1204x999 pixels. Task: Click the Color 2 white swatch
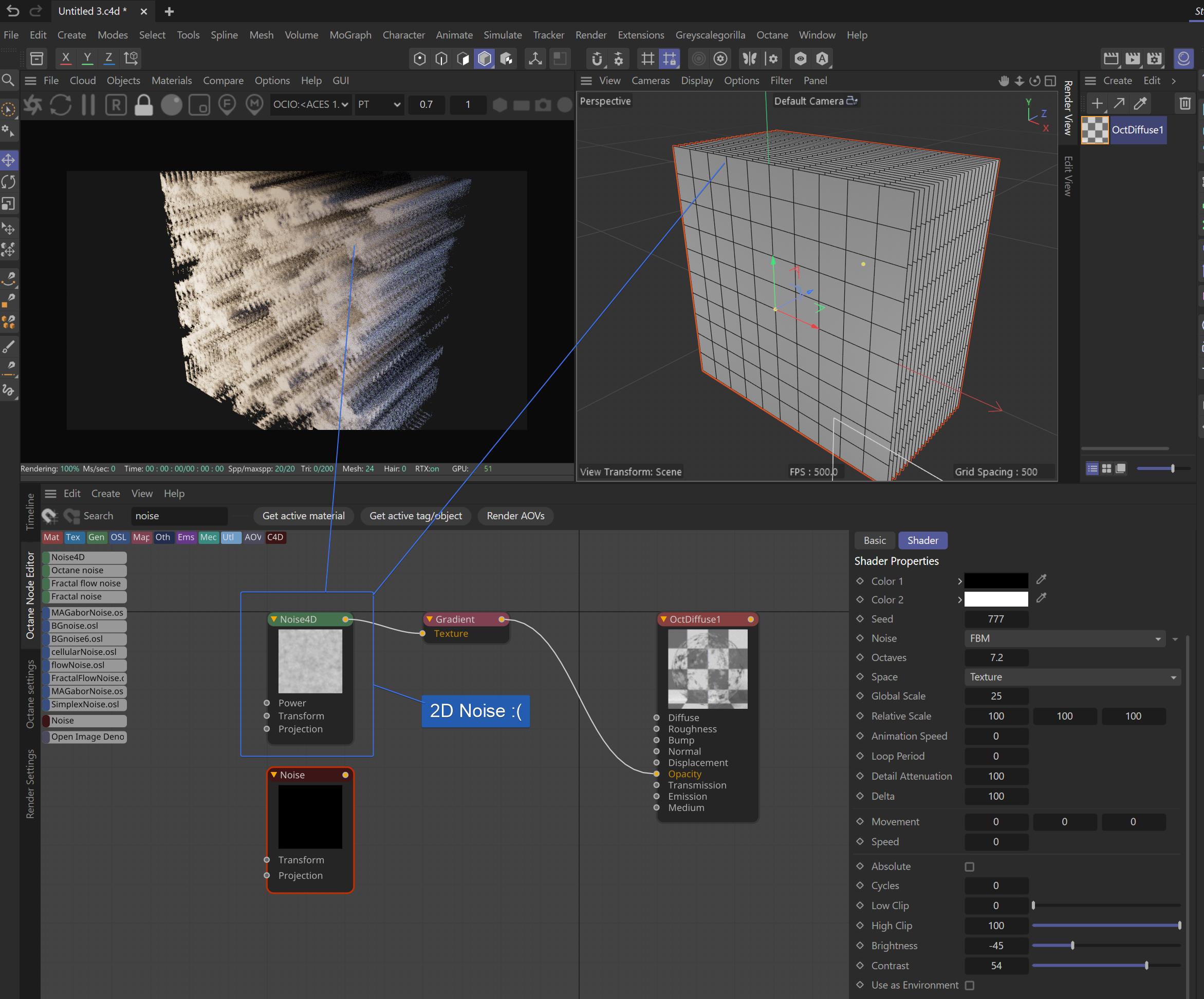[x=996, y=599]
